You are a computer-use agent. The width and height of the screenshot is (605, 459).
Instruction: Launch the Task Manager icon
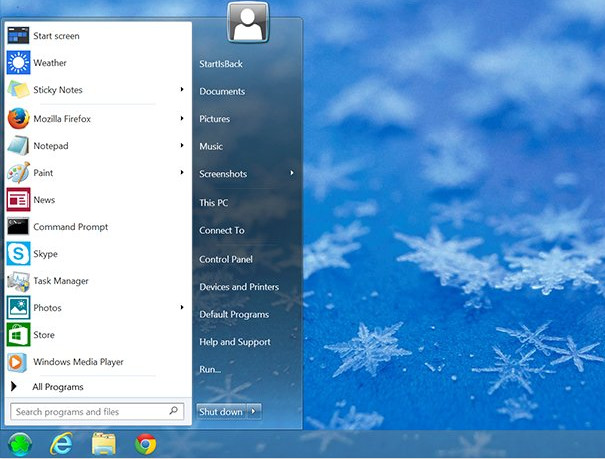pyautogui.click(x=18, y=281)
